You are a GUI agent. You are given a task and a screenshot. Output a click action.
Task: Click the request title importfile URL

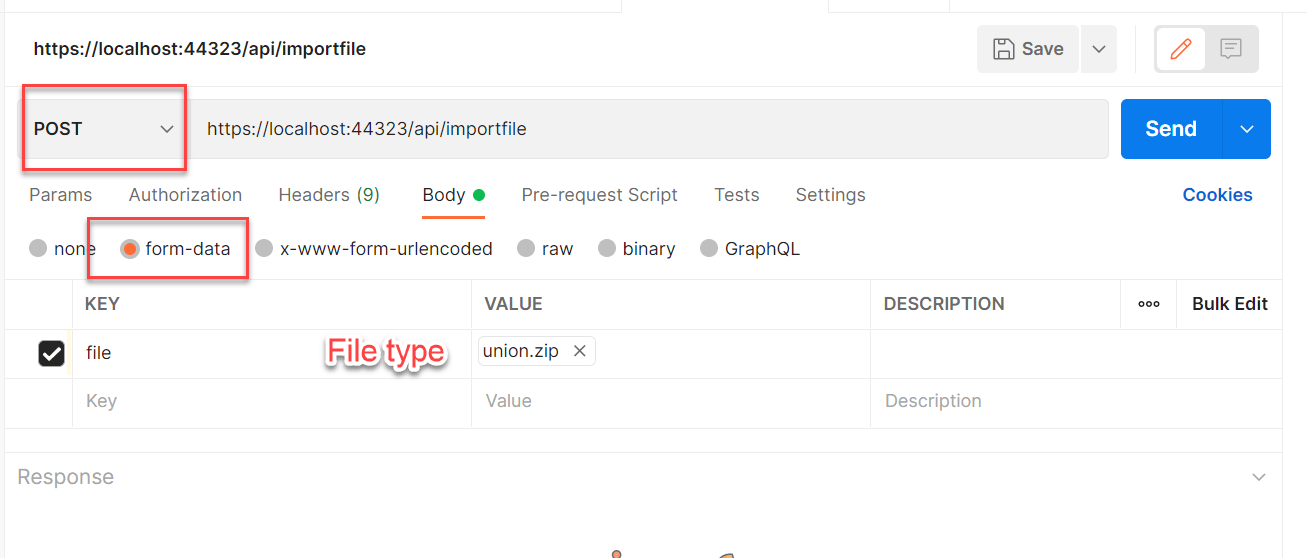(x=200, y=48)
